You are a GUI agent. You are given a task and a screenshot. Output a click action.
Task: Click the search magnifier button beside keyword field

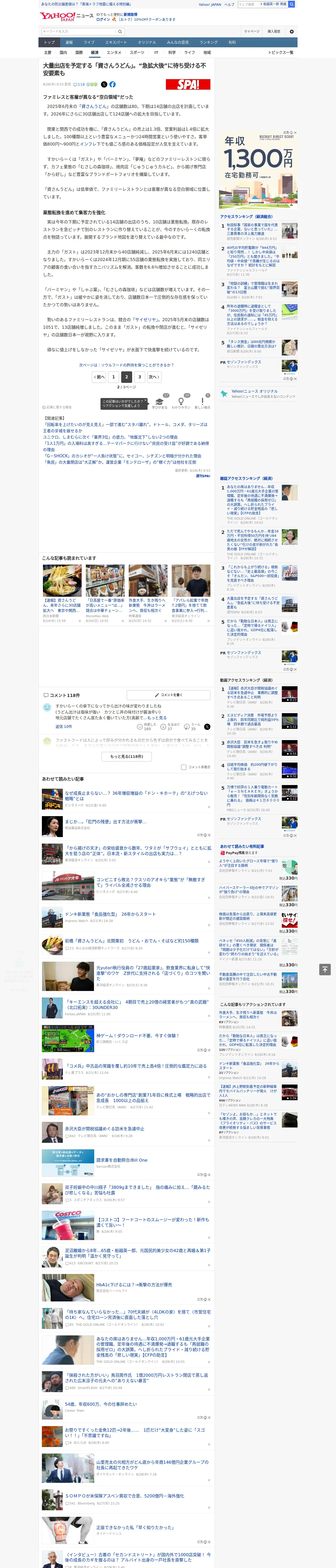[120, 32]
